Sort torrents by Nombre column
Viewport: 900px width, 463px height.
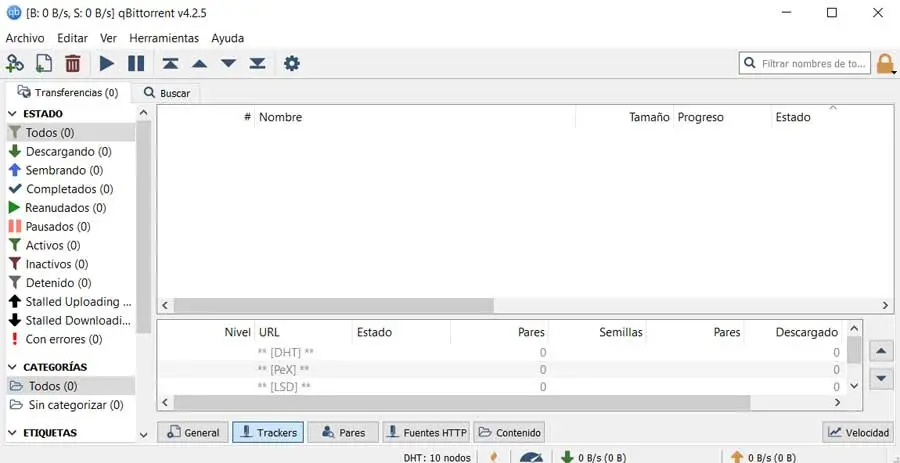415,117
